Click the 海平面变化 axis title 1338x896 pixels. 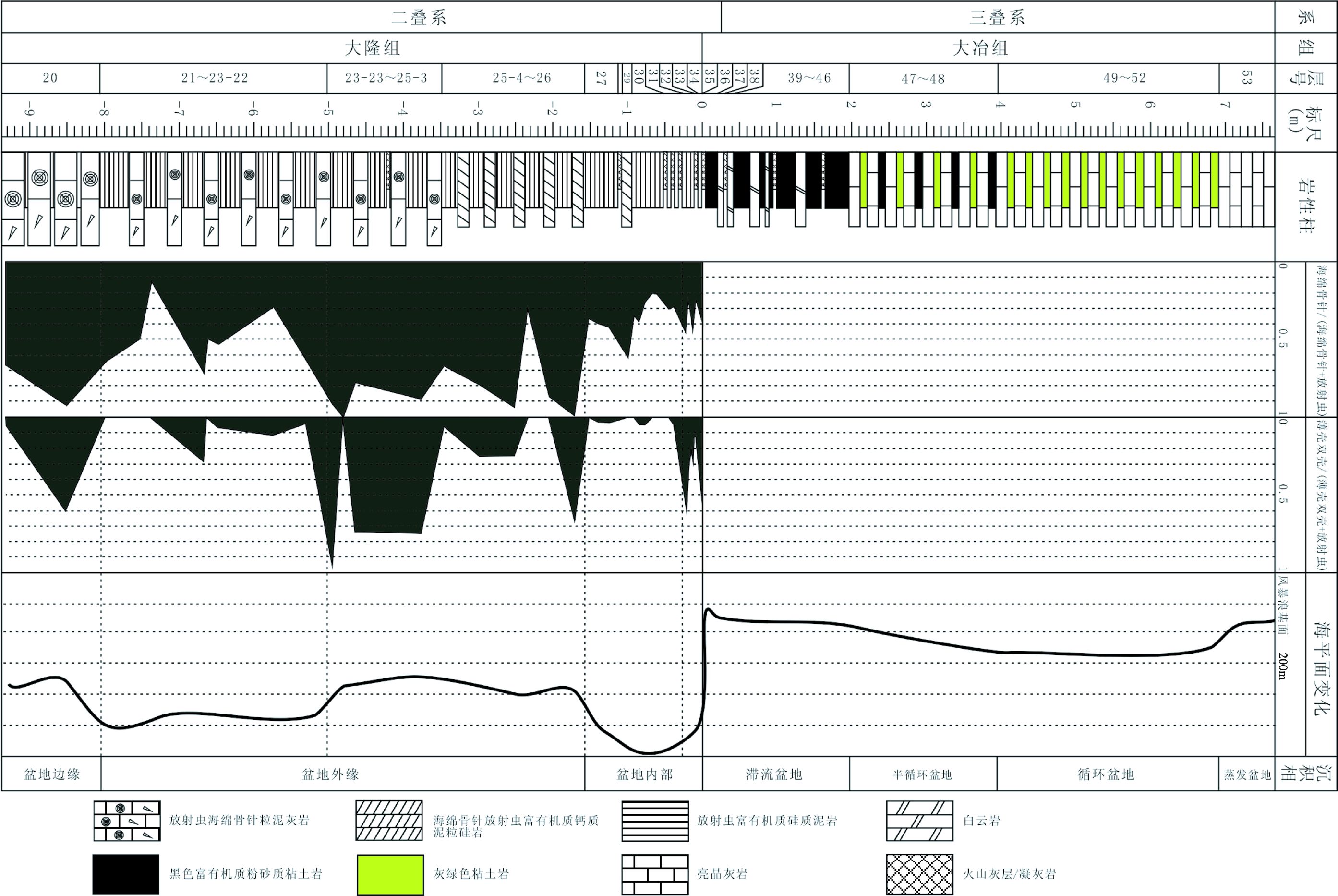pyautogui.click(x=1321, y=668)
